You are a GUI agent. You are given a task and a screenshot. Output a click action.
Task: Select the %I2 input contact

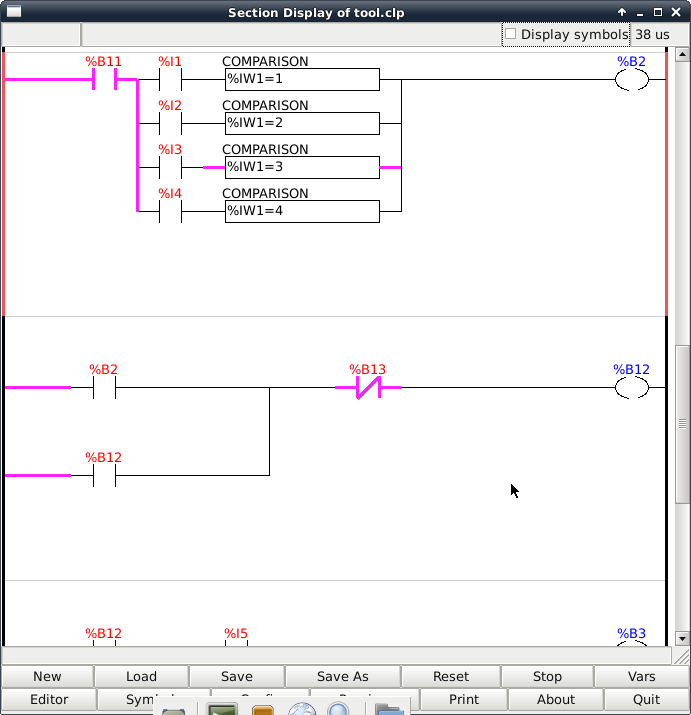point(170,123)
